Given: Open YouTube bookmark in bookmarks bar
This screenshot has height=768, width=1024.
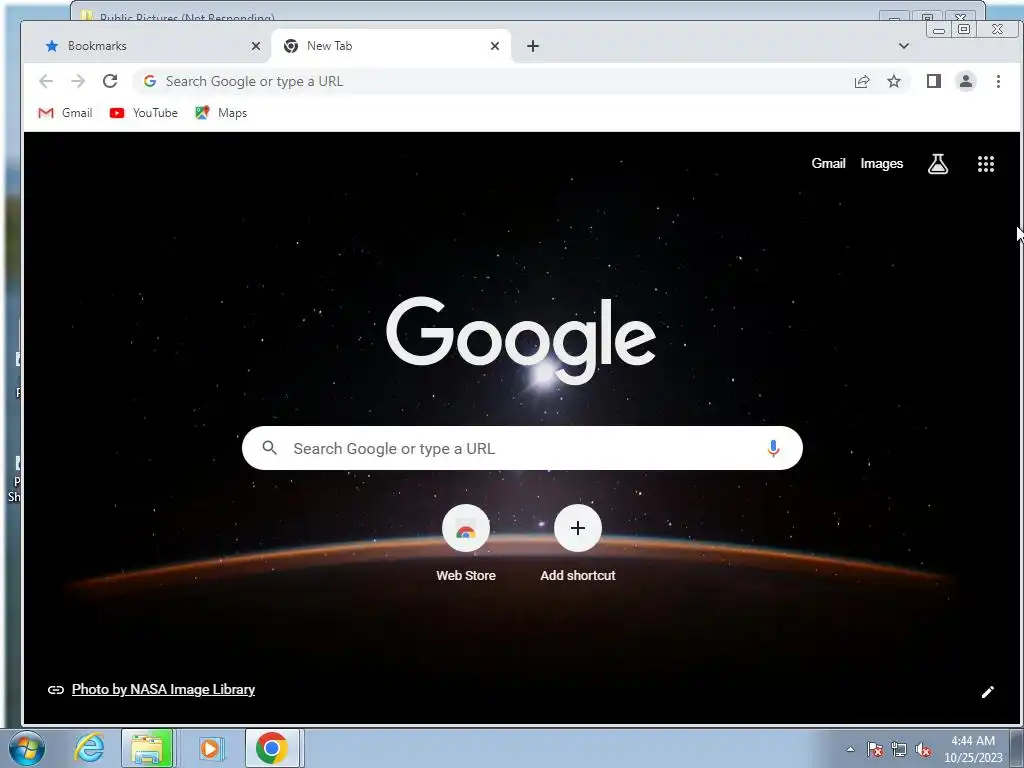Looking at the screenshot, I should tap(144, 113).
